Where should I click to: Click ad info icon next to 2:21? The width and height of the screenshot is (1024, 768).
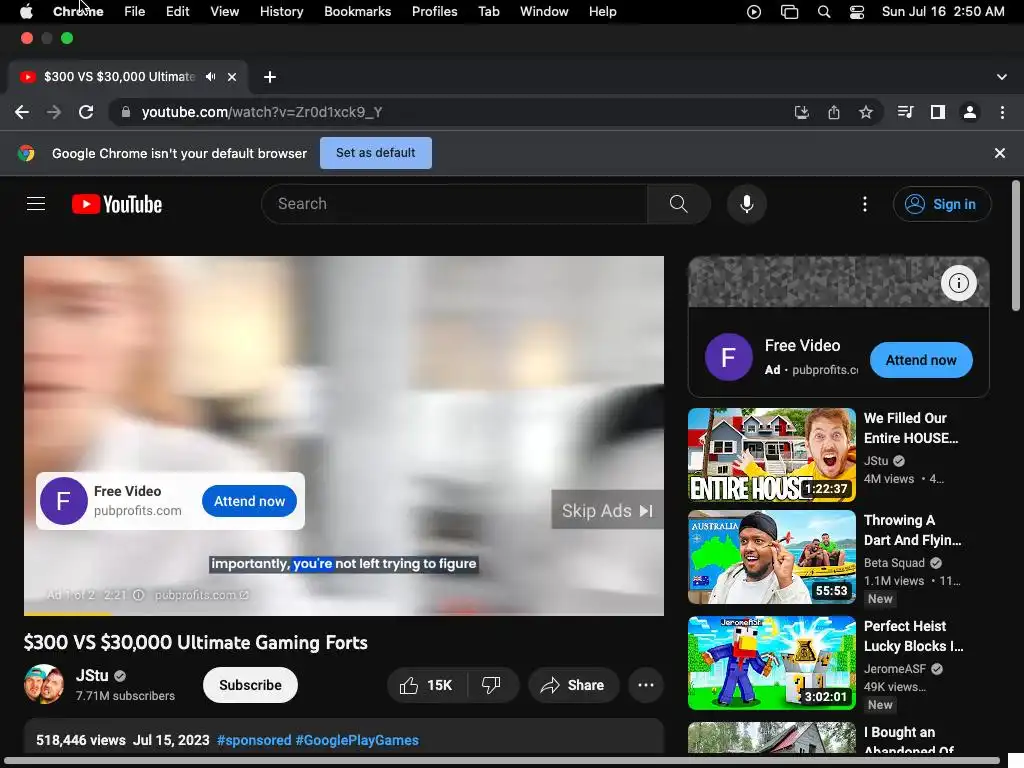[x=138, y=595]
